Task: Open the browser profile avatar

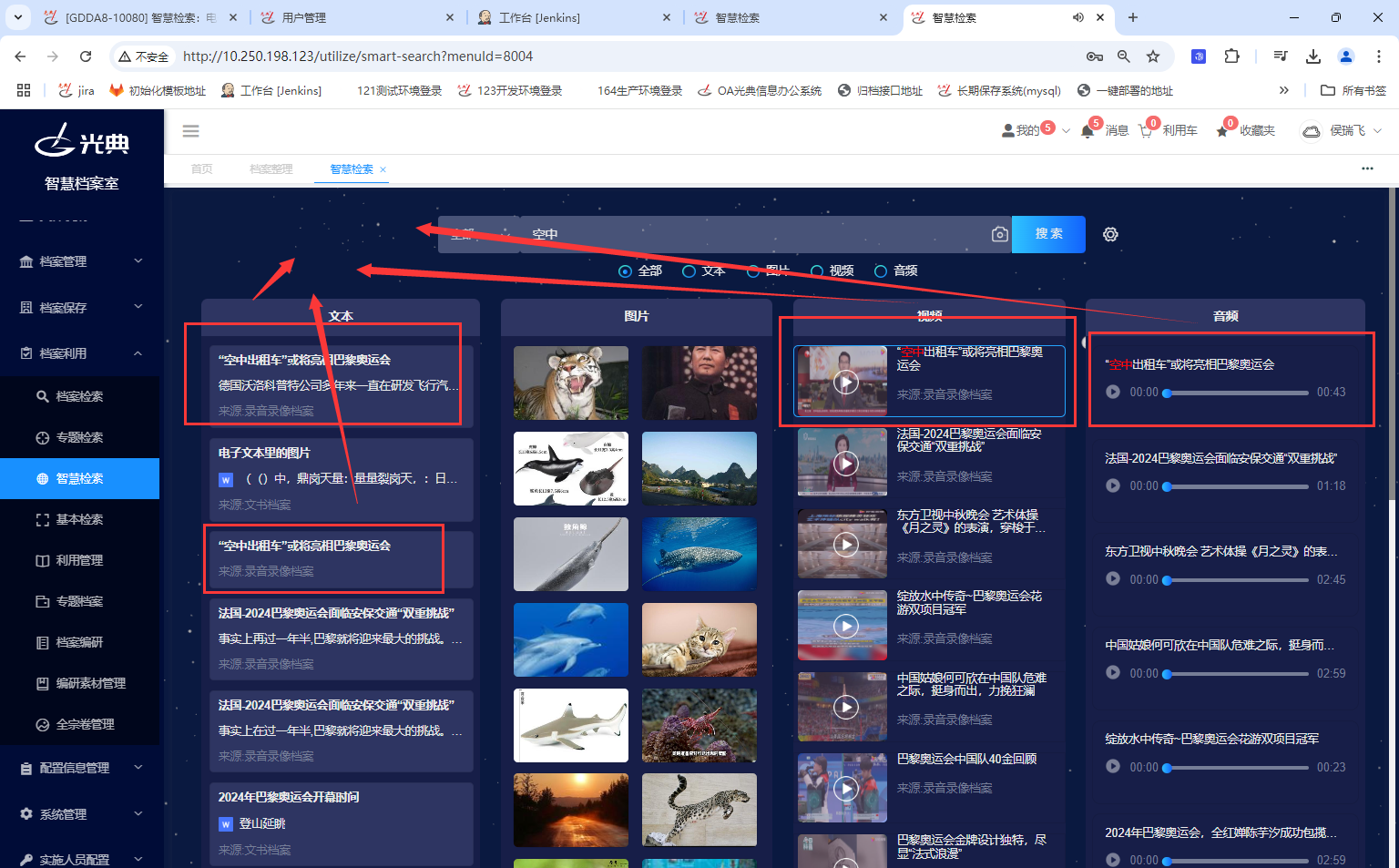Action: coord(1345,56)
